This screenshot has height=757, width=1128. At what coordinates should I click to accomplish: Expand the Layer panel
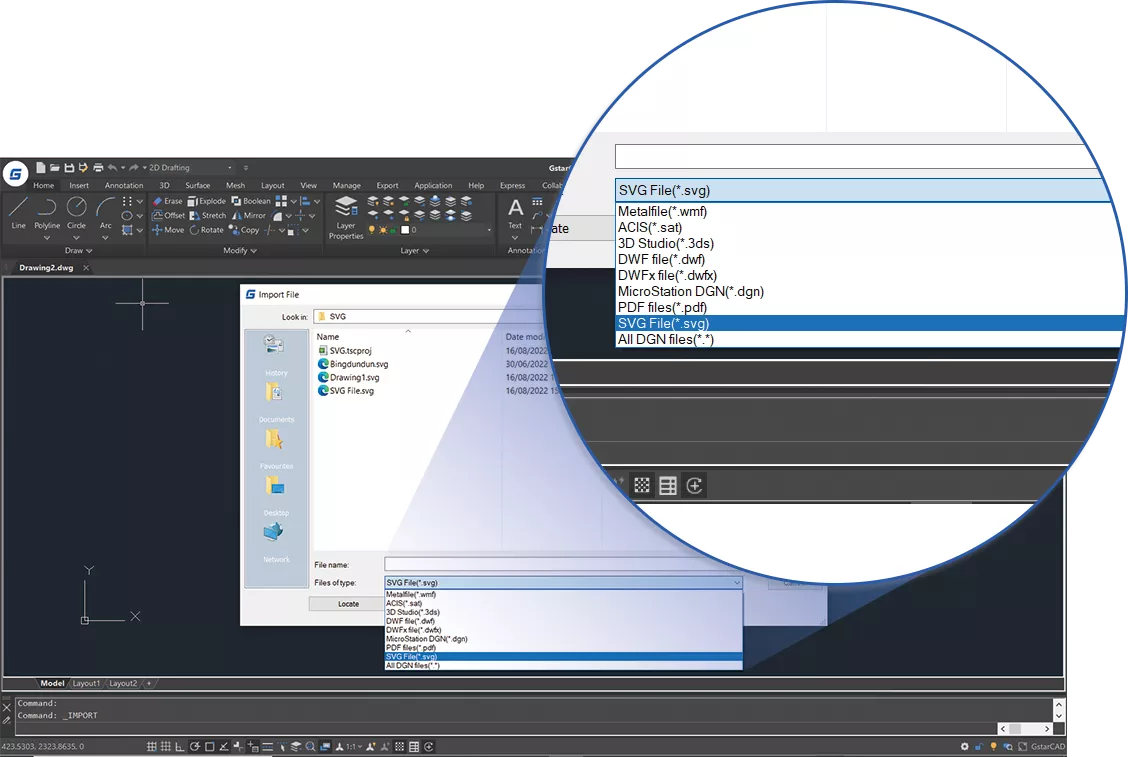pos(414,251)
